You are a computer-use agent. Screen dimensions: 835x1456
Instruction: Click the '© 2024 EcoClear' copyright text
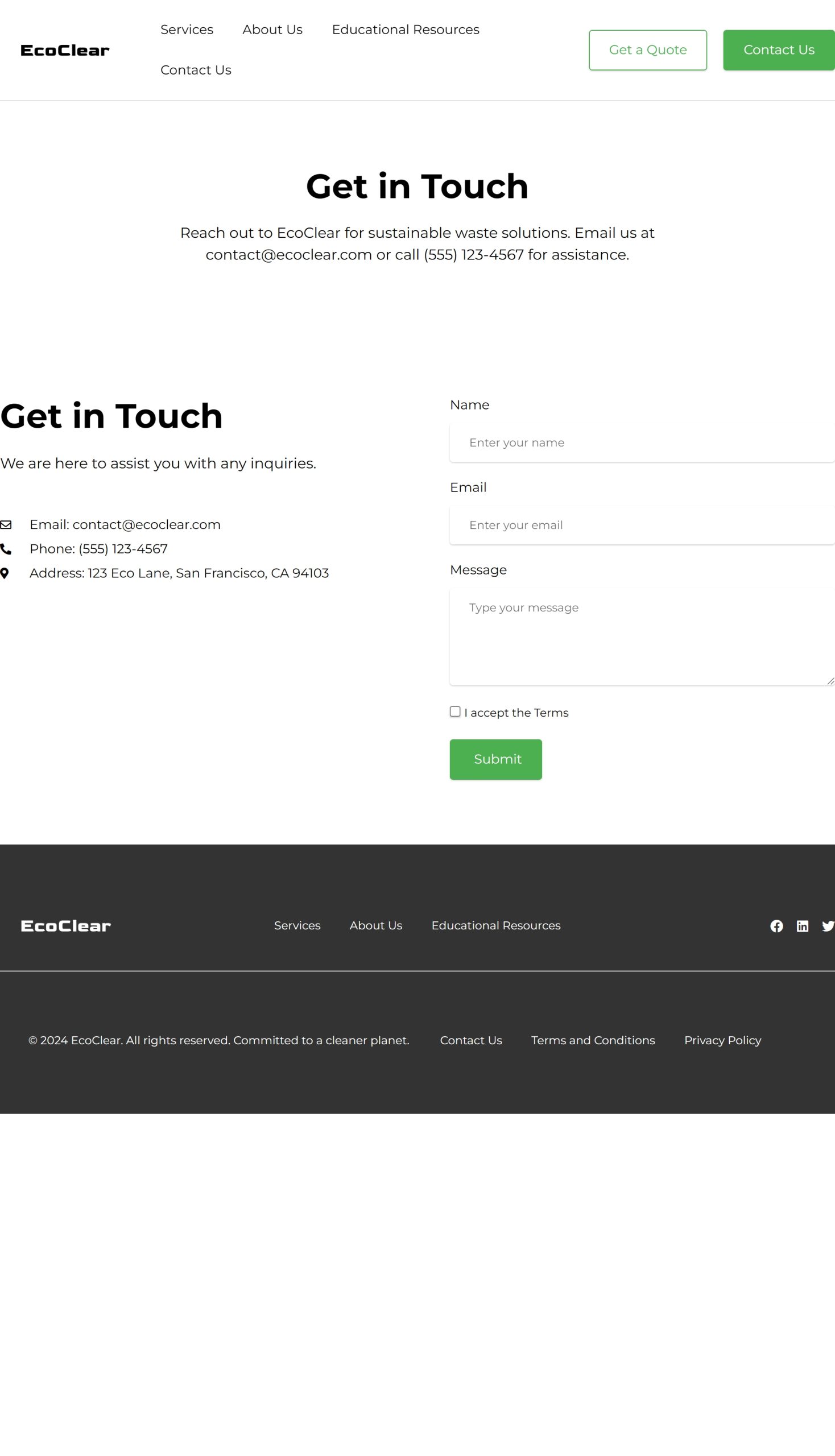tap(219, 1040)
